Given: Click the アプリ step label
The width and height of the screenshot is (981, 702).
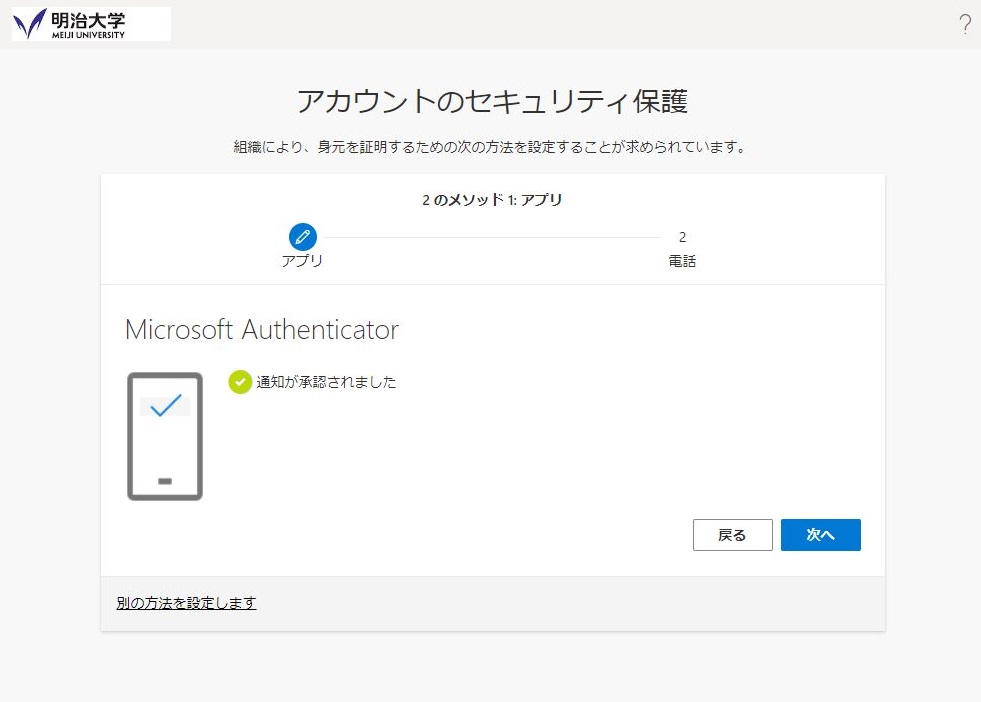Looking at the screenshot, I should pos(302,261).
